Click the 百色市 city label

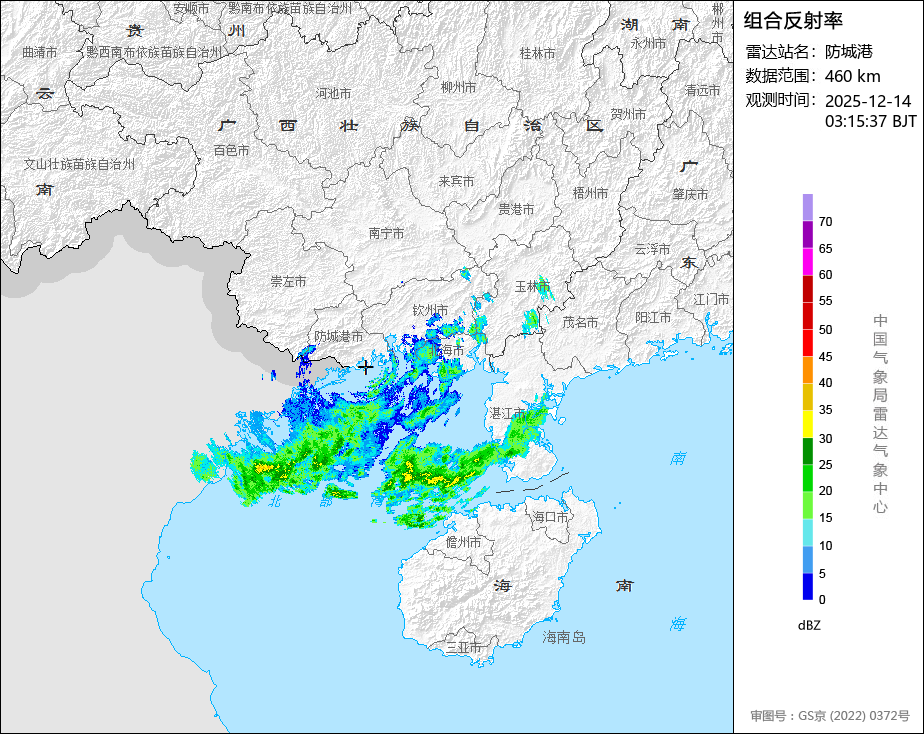pyautogui.click(x=231, y=150)
